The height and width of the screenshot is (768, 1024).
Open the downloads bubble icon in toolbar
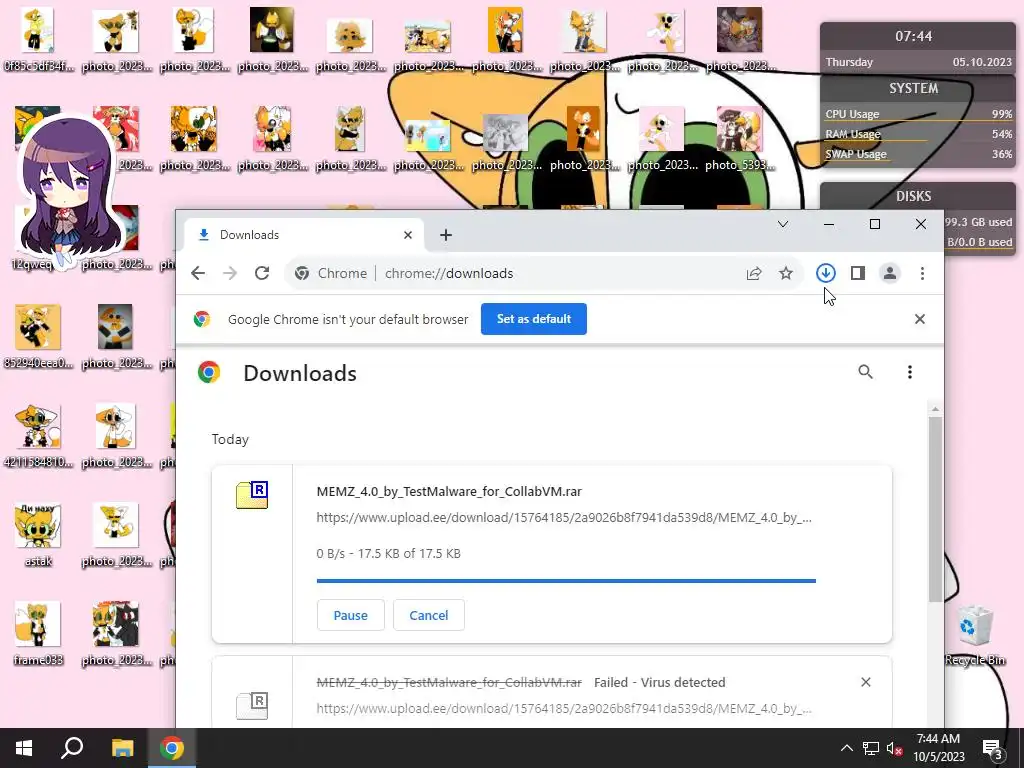coord(825,273)
